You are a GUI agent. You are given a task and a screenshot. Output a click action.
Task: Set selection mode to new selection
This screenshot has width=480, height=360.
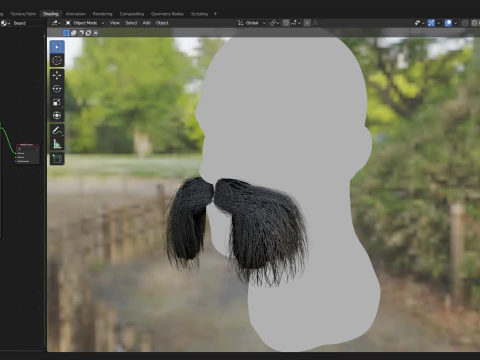pyautogui.click(x=66, y=33)
